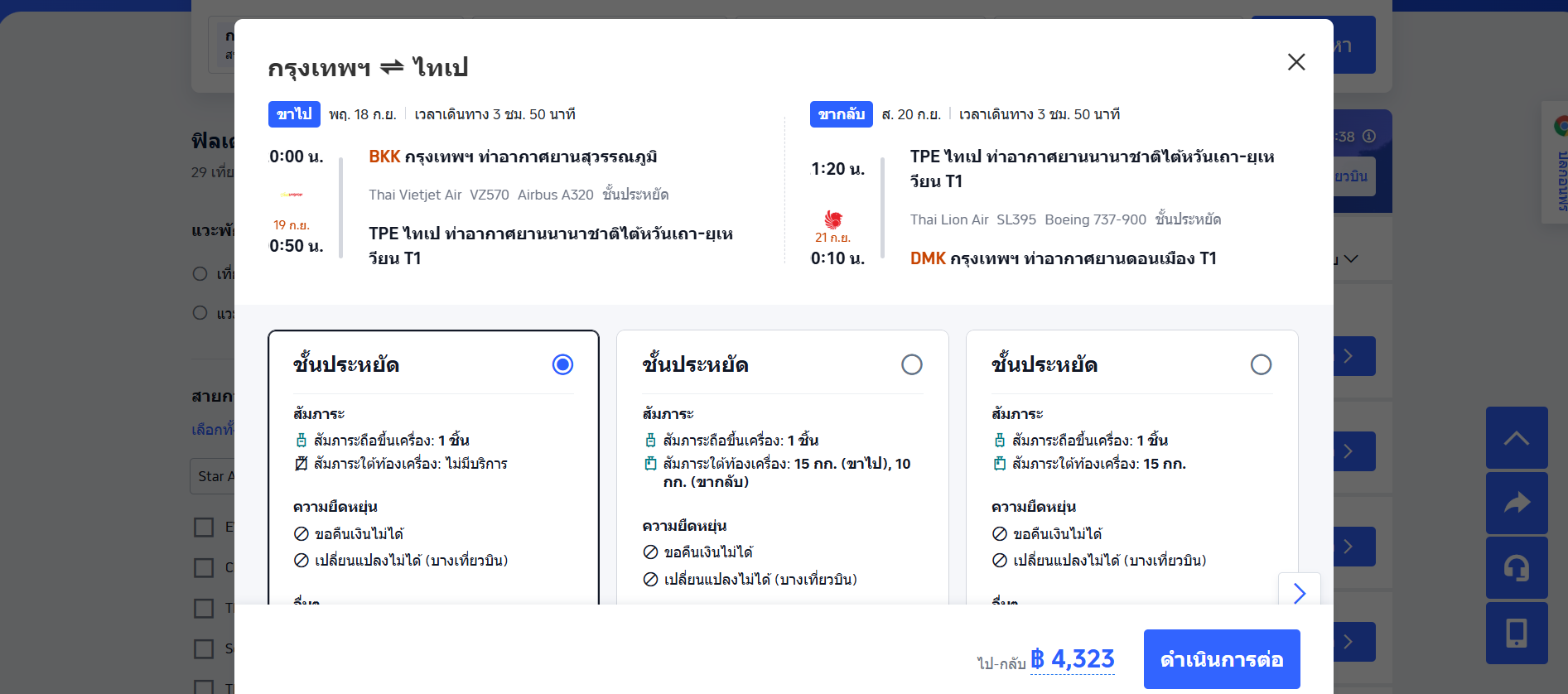Click the Thai Lion Air airline logo
This screenshot has height=694, width=1568.
(x=835, y=221)
